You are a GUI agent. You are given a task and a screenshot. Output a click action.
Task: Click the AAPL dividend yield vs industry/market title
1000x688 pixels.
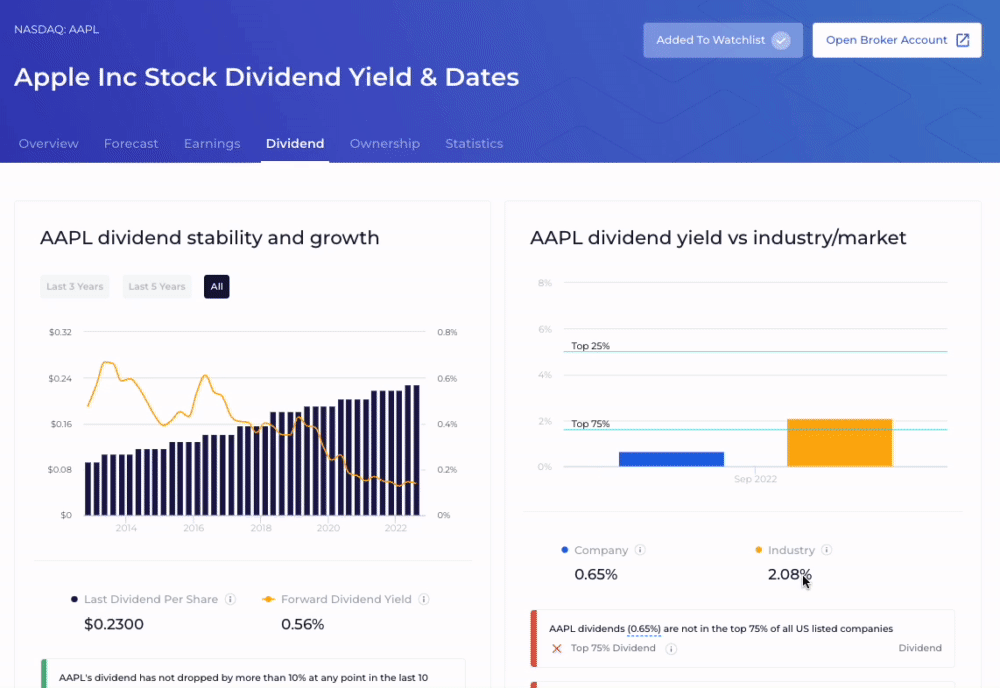tap(718, 238)
